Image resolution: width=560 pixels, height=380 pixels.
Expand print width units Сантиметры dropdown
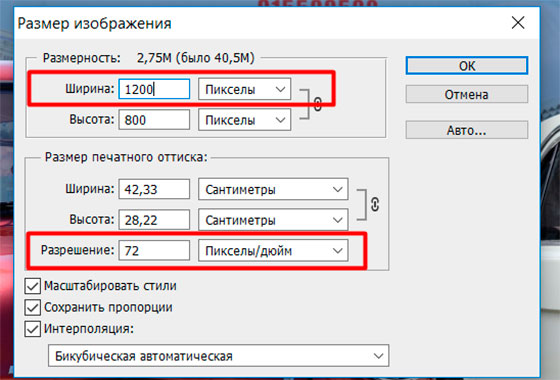(x=273, y=189)
